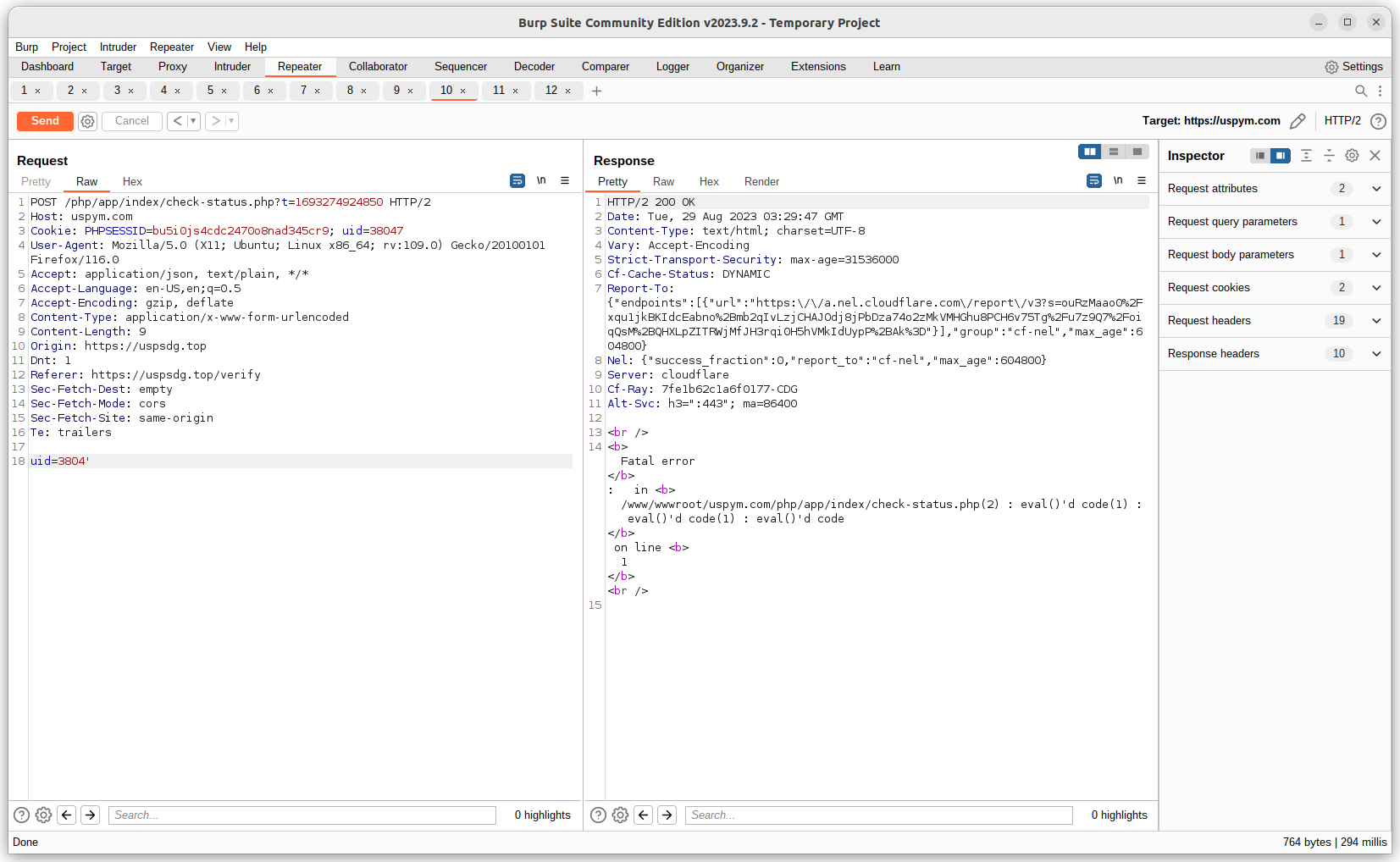Open Response search settings gear
The width and height of the screenshot is (1400, 862).
(620, 815)
